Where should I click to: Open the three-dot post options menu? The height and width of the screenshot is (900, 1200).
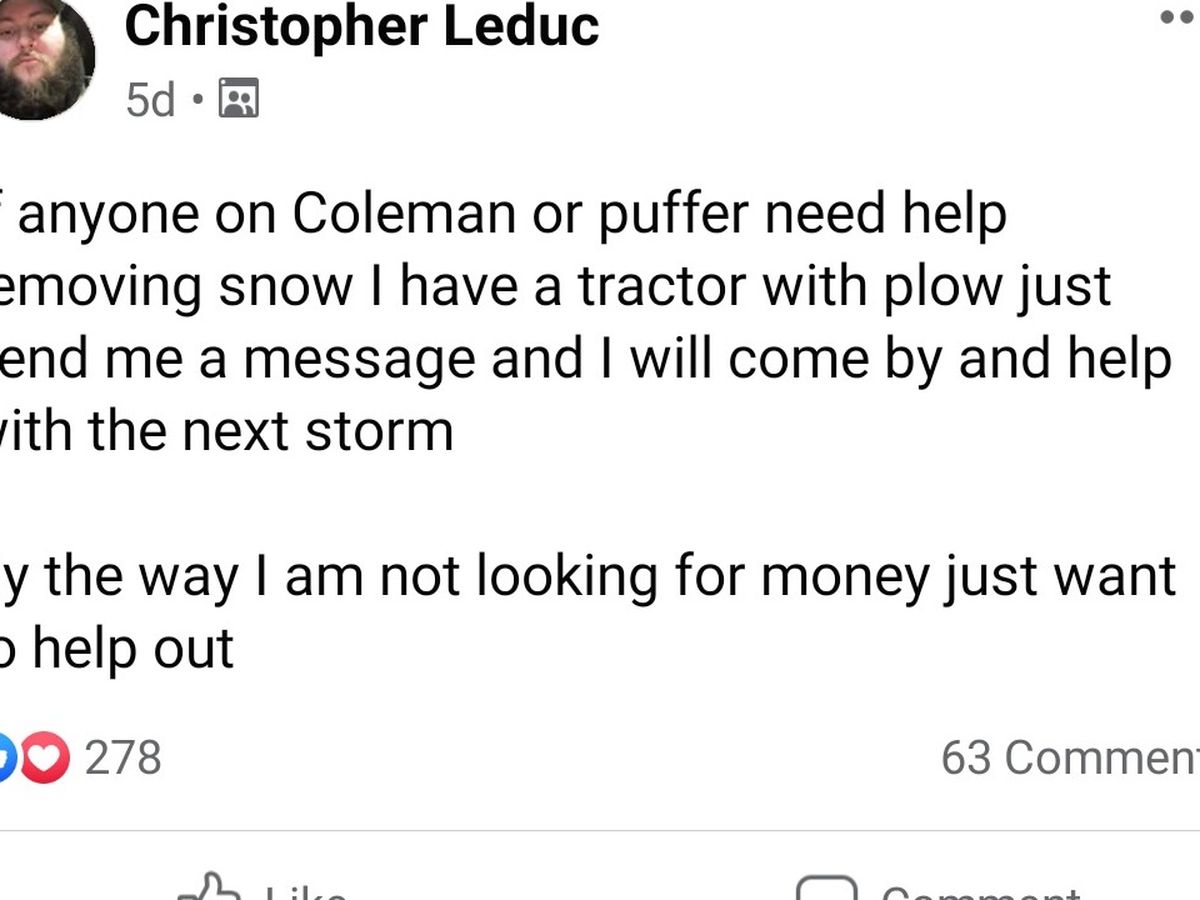pos(1180,18)
